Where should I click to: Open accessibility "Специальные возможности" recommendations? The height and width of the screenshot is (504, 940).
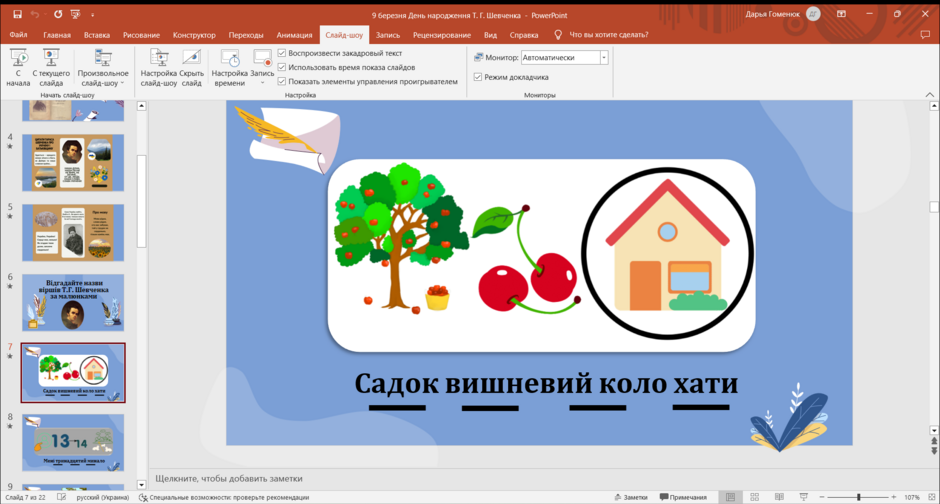point(224,497)
